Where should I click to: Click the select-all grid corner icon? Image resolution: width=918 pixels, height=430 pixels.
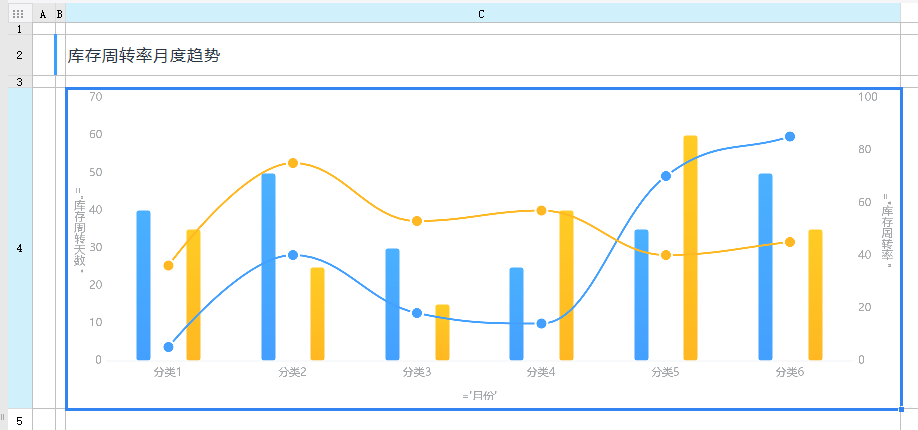[17, 14]
